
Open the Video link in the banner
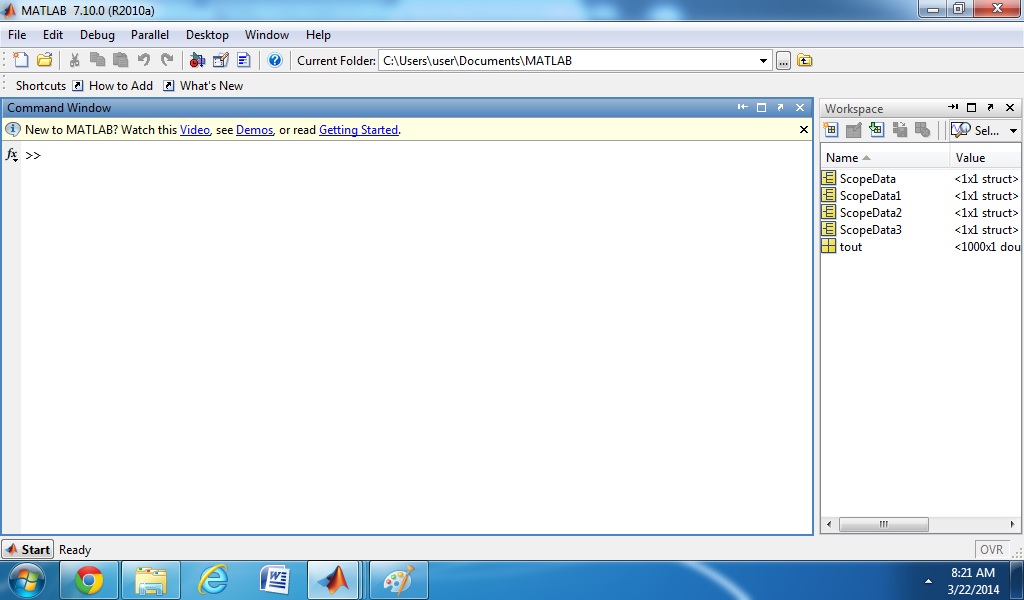[195, 130]
